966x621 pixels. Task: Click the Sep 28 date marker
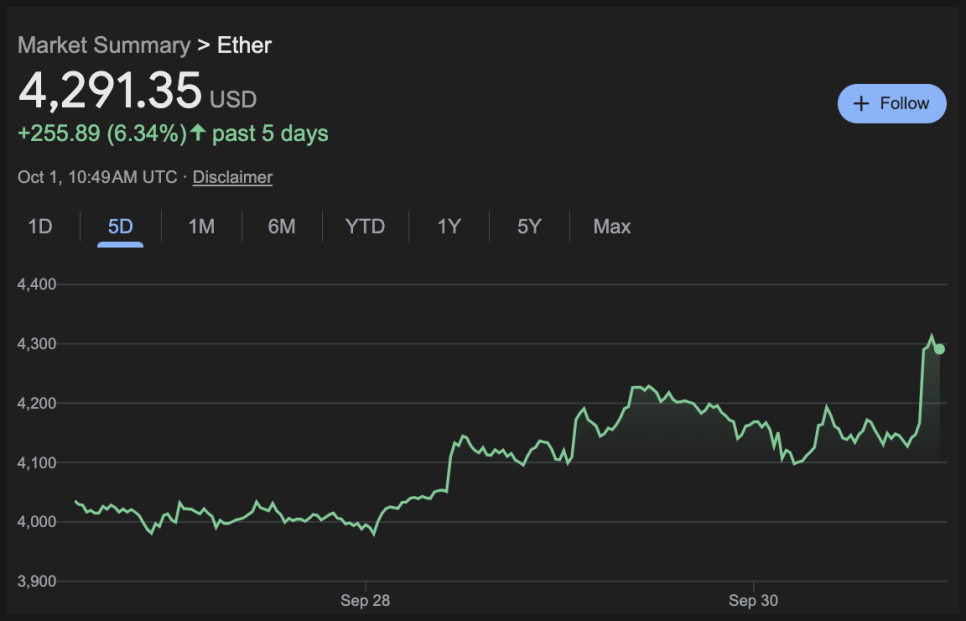point(366,600)
